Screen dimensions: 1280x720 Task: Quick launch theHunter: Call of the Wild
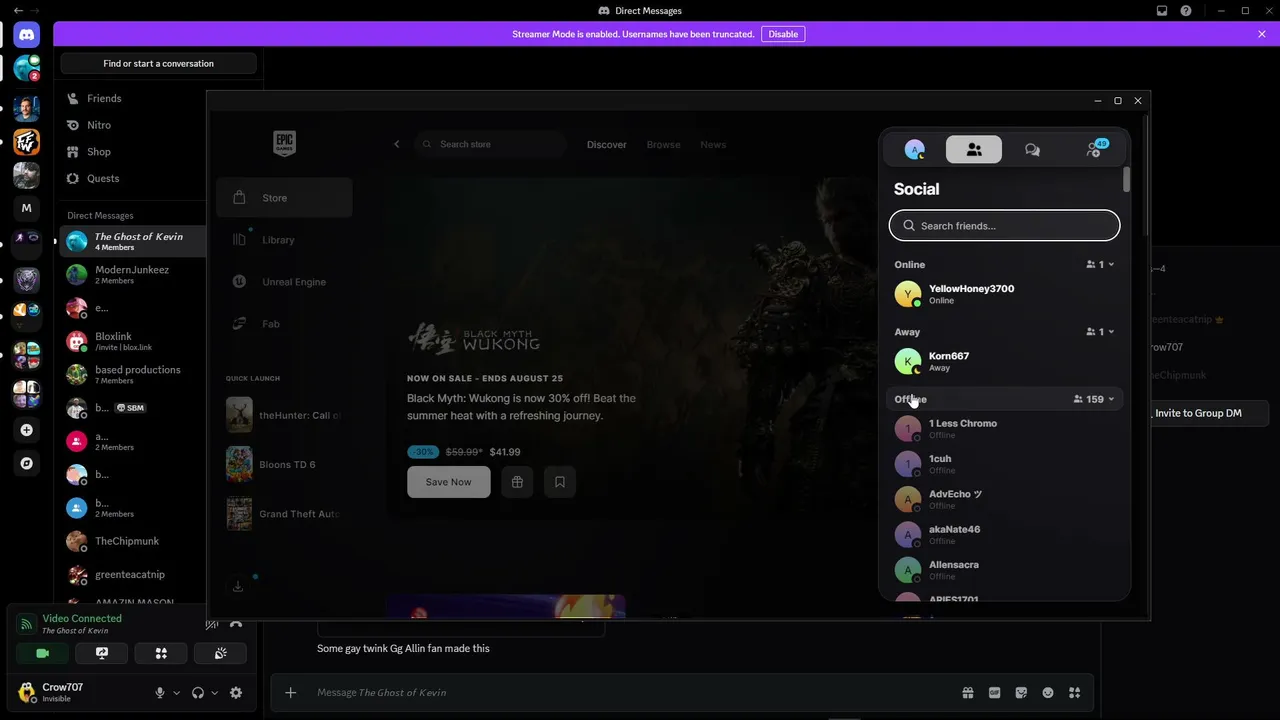(284, 415)
